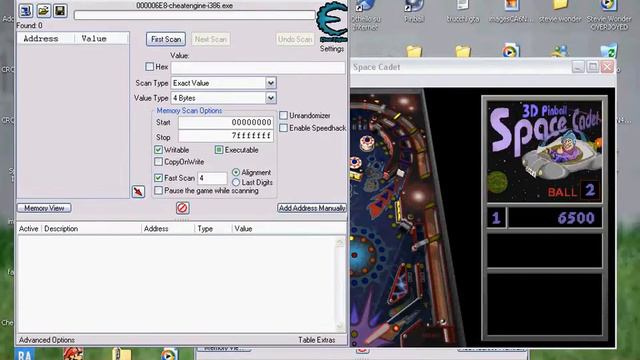The image size is (640, 360).
Task: Click the RA icon in taskbar
Action: click(x=24, y=354)
